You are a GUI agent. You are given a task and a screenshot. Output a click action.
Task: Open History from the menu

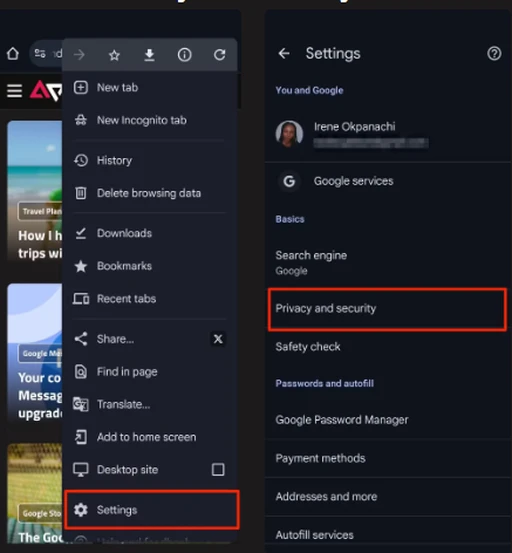(x=151, y=160)
